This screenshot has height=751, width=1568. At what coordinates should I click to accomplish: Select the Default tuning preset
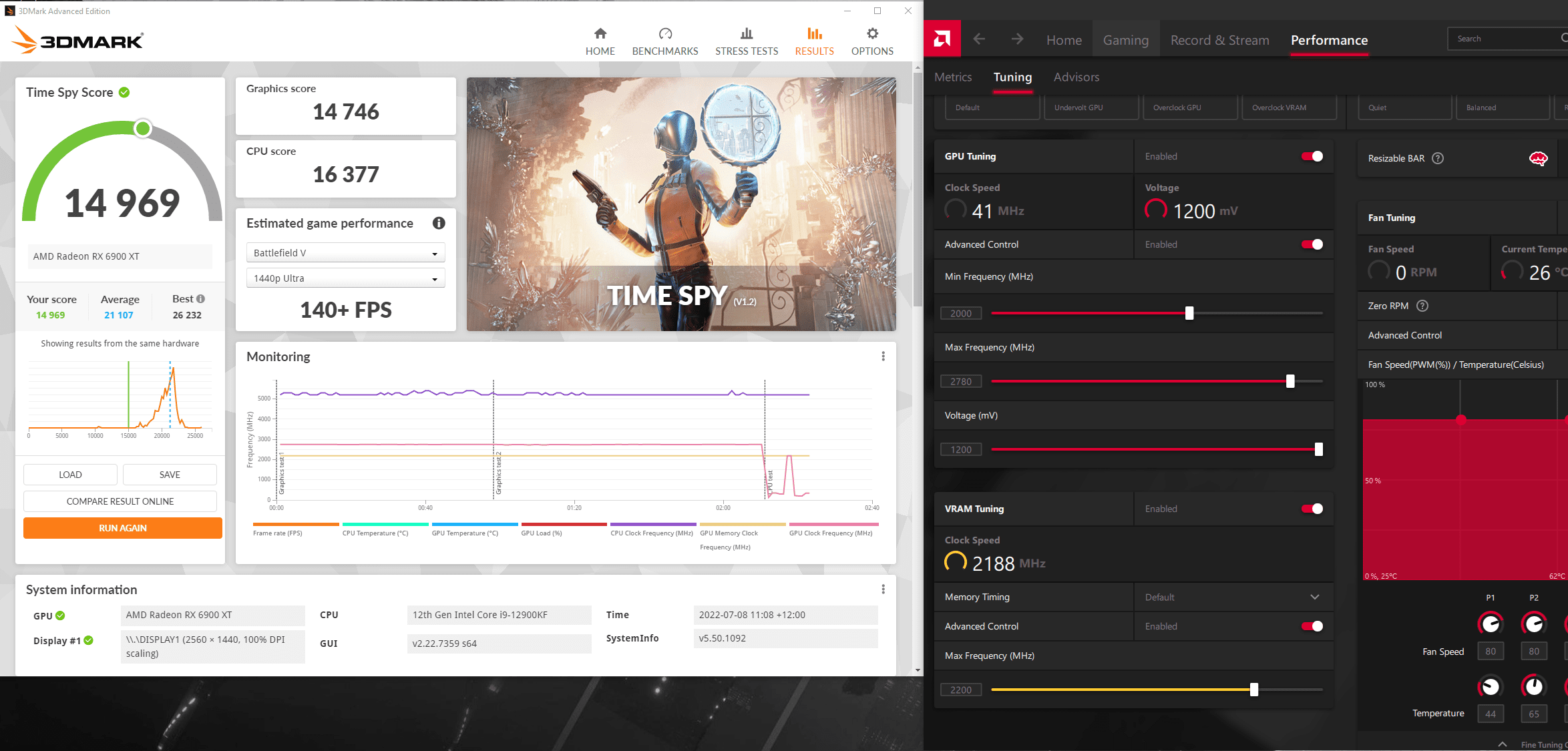[992, 107]
